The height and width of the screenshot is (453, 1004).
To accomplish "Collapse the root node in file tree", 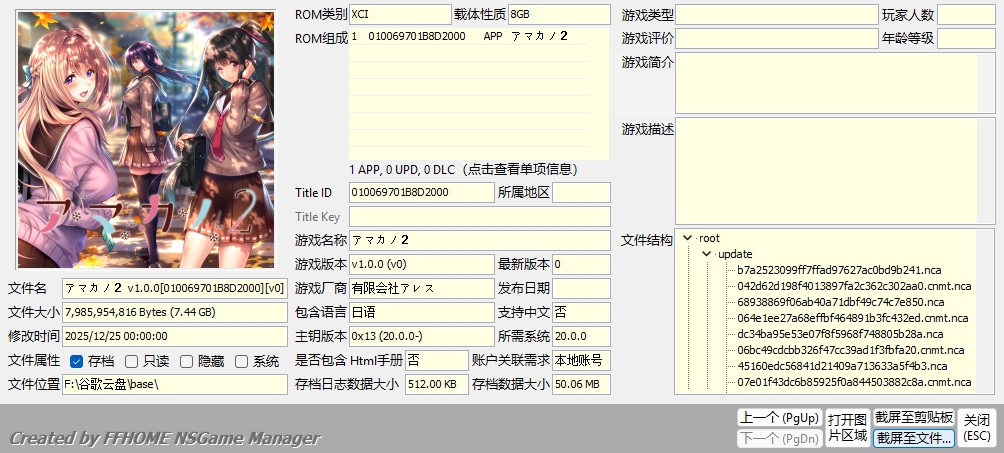I will click(688, 238).
